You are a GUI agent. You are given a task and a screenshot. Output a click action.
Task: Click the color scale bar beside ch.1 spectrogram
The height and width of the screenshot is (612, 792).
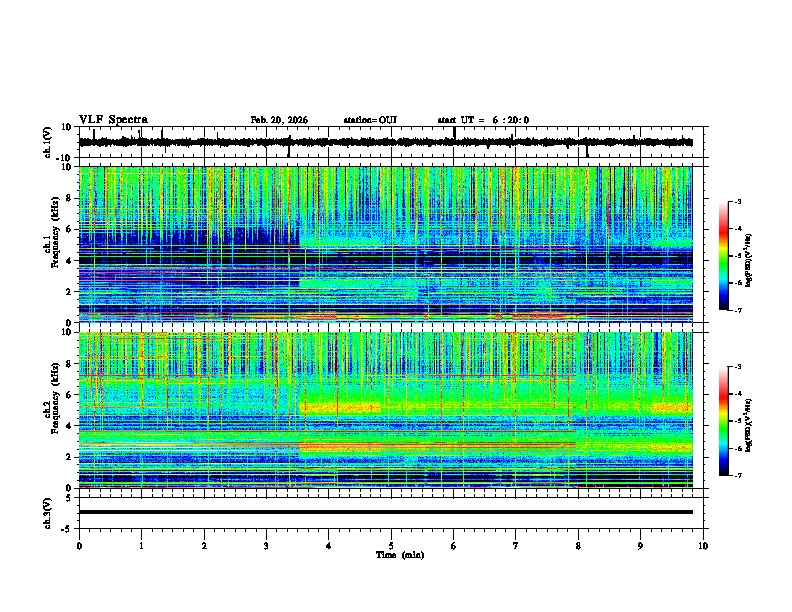723,256
